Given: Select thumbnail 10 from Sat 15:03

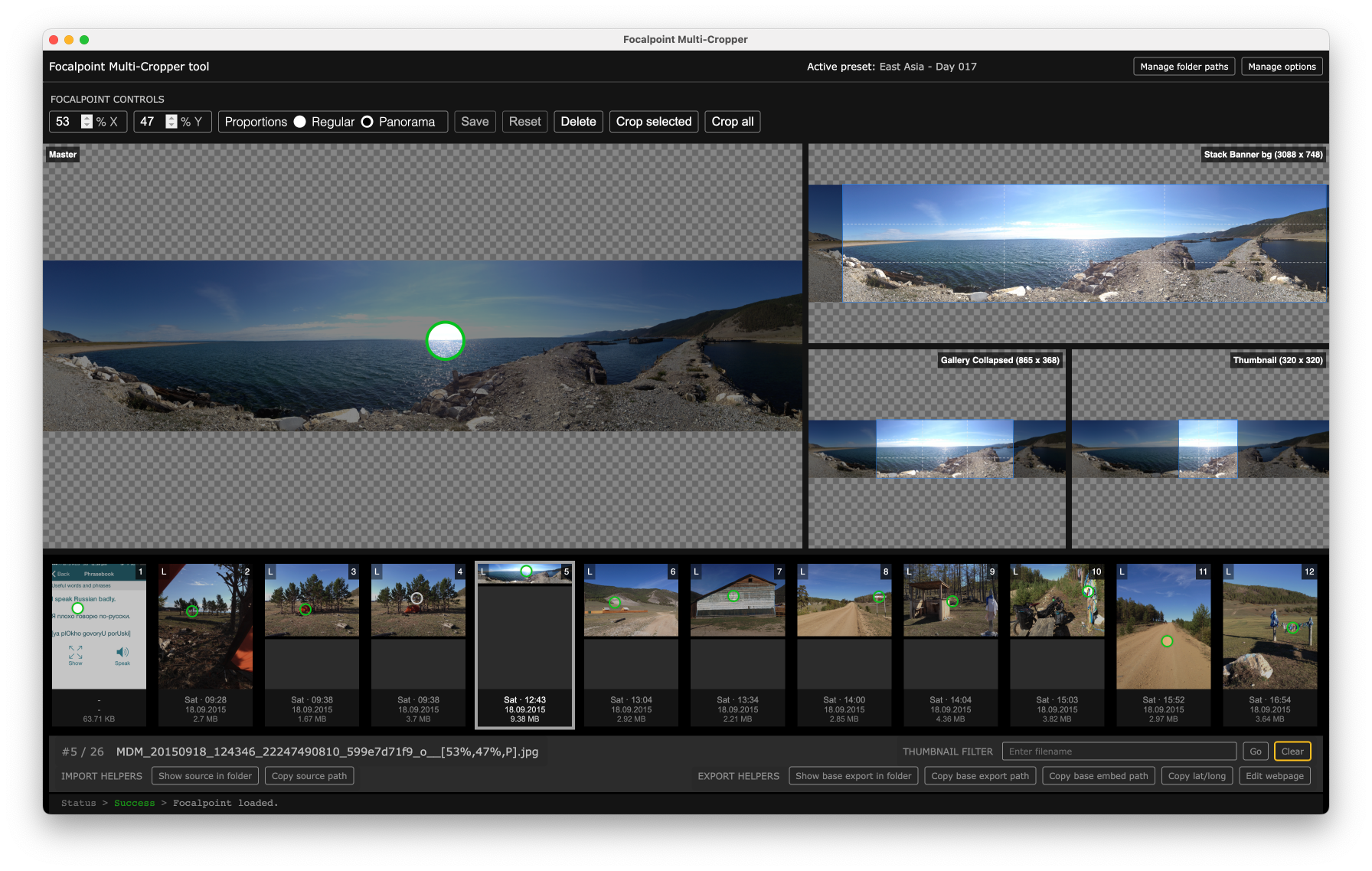Looking at the screenshot, I should point(1057,645).
